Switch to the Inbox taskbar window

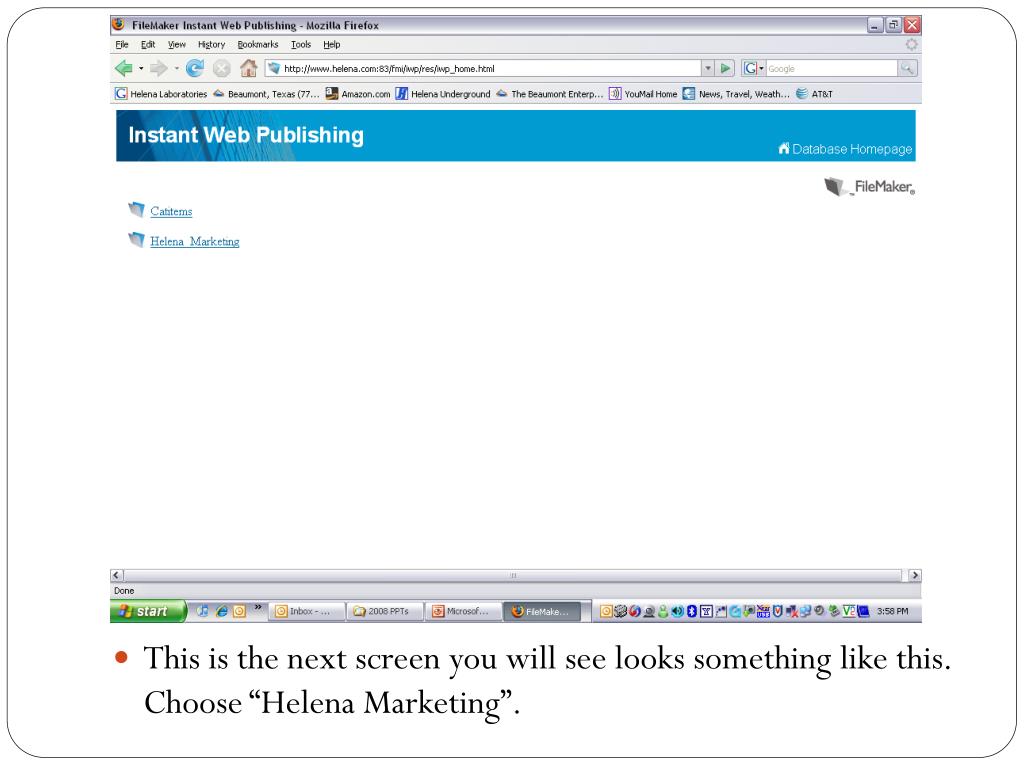[x=307, y=611]
